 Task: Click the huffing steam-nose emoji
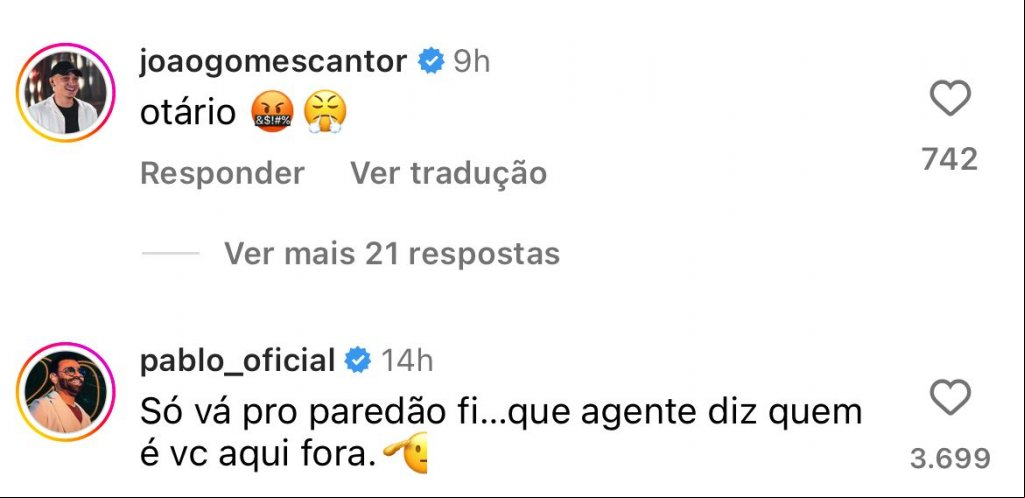tap(325, 112)
